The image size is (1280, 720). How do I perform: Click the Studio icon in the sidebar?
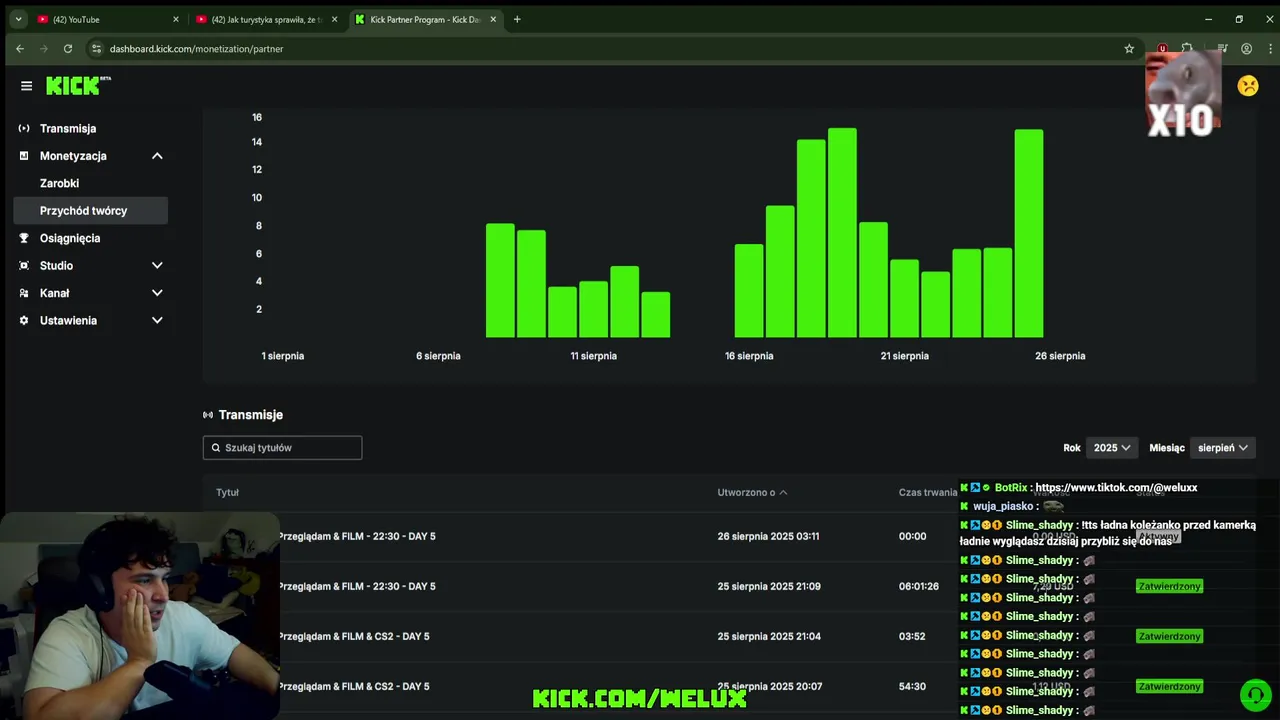coord(24,266)
